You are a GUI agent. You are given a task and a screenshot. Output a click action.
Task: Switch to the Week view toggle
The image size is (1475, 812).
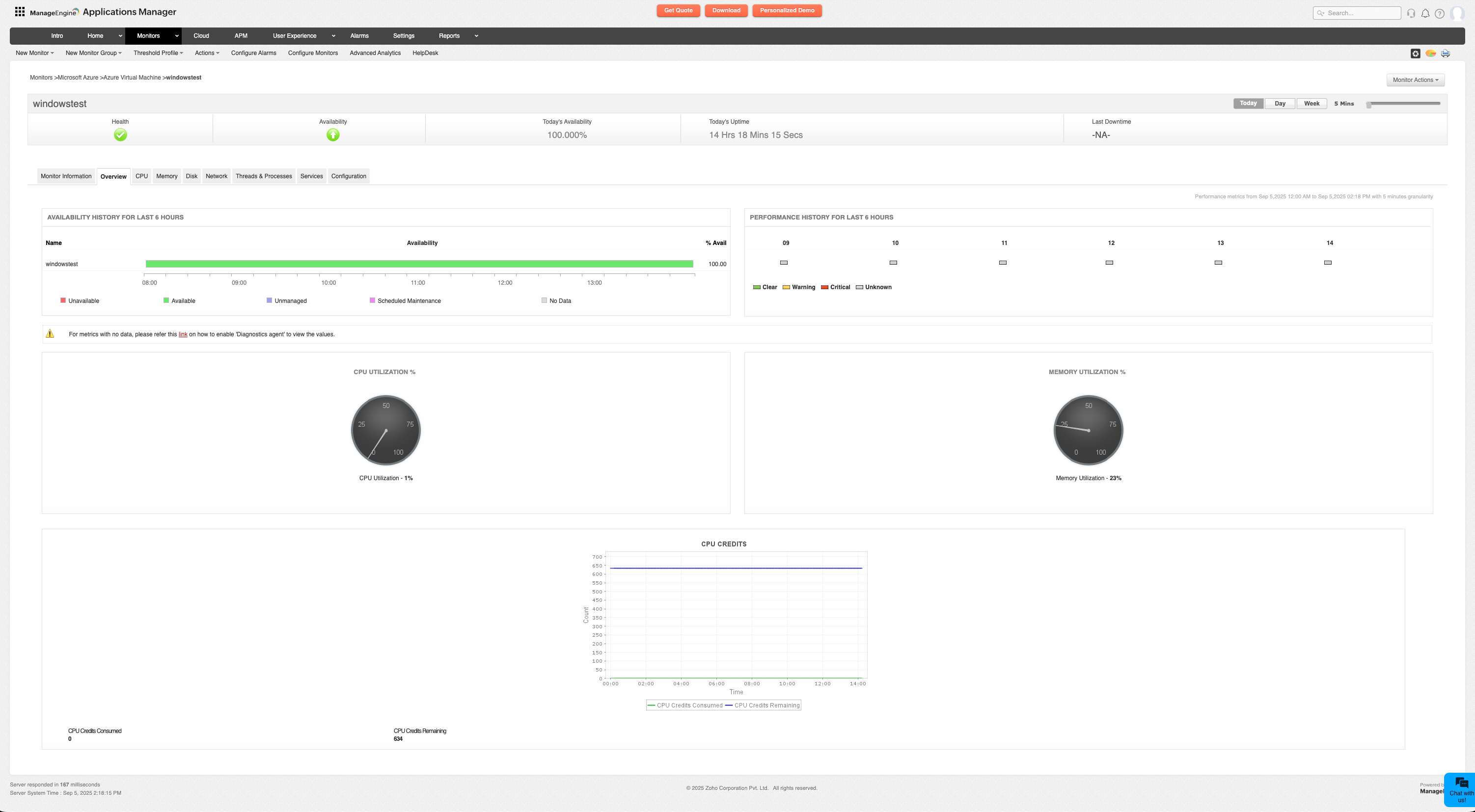[1311, 103]
